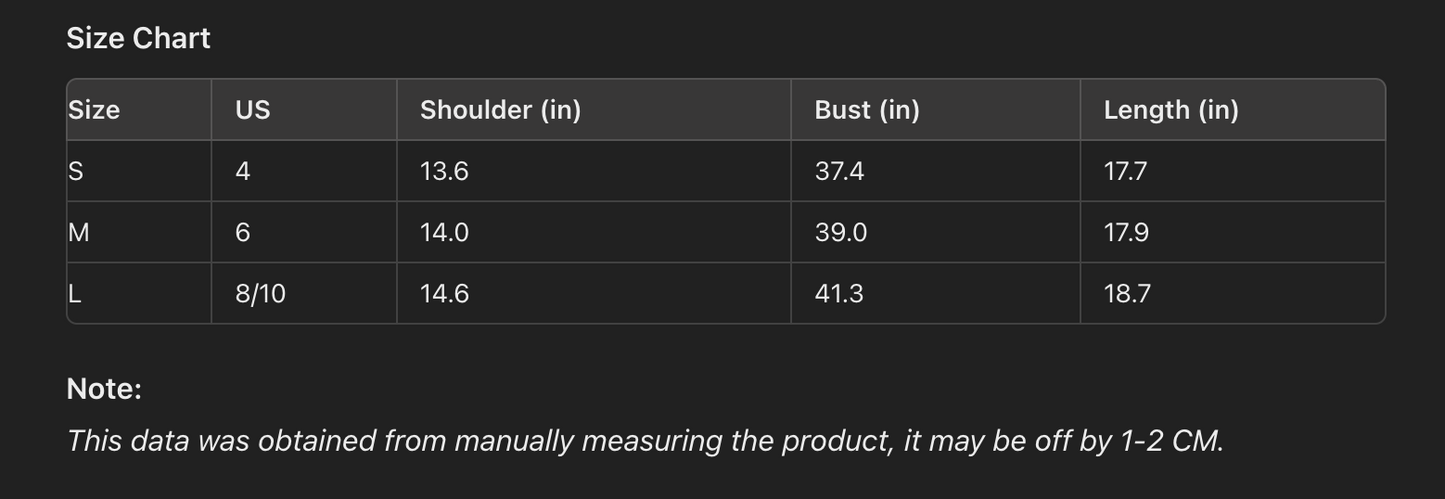Screen dimensions: 1445x499
Task: Select the 13.6 shoulder measurement
Action: tap(444, 171)
